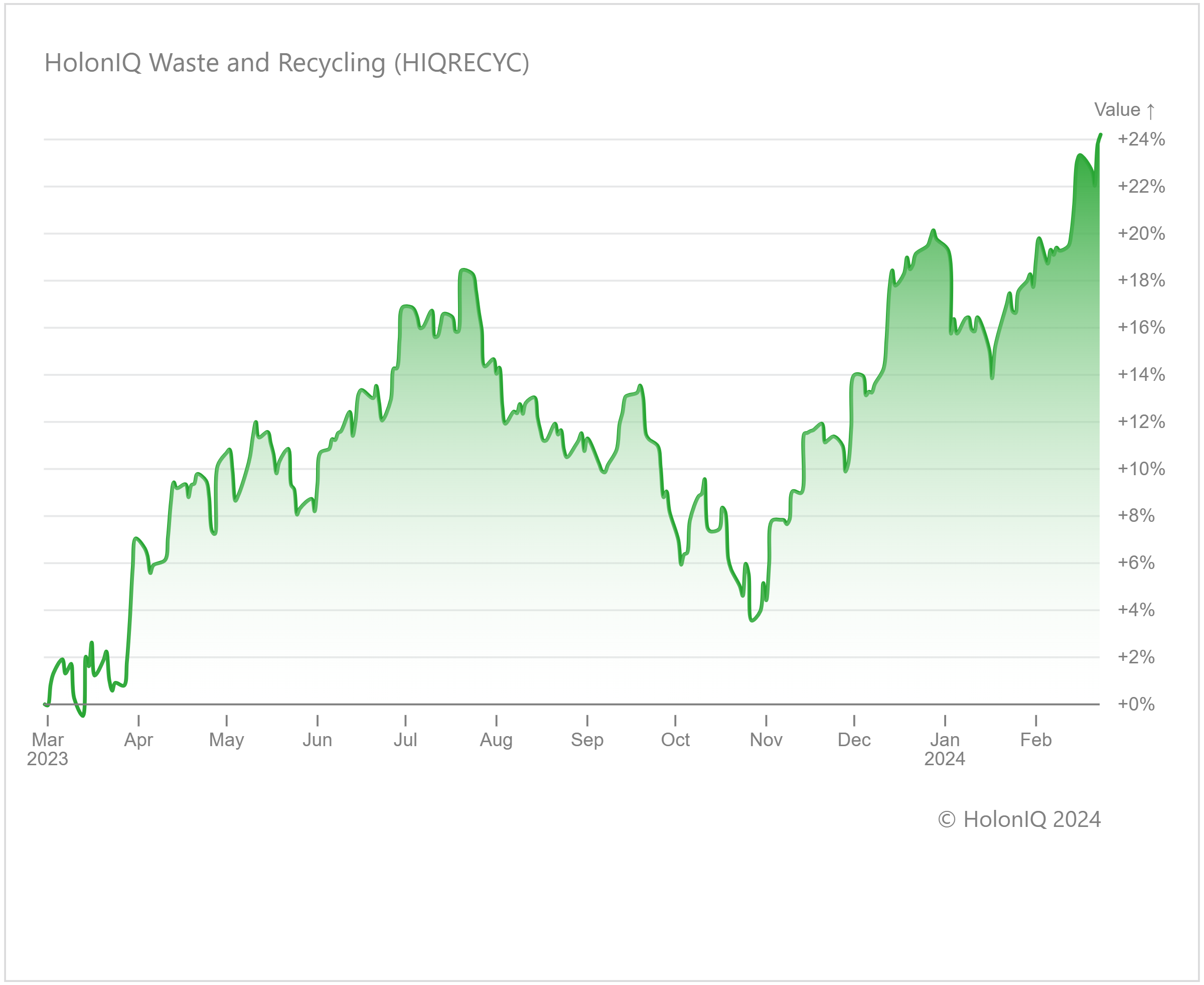Click the +22% y-axis label
1204x985 pixels.
click(x=1141, y=186)
